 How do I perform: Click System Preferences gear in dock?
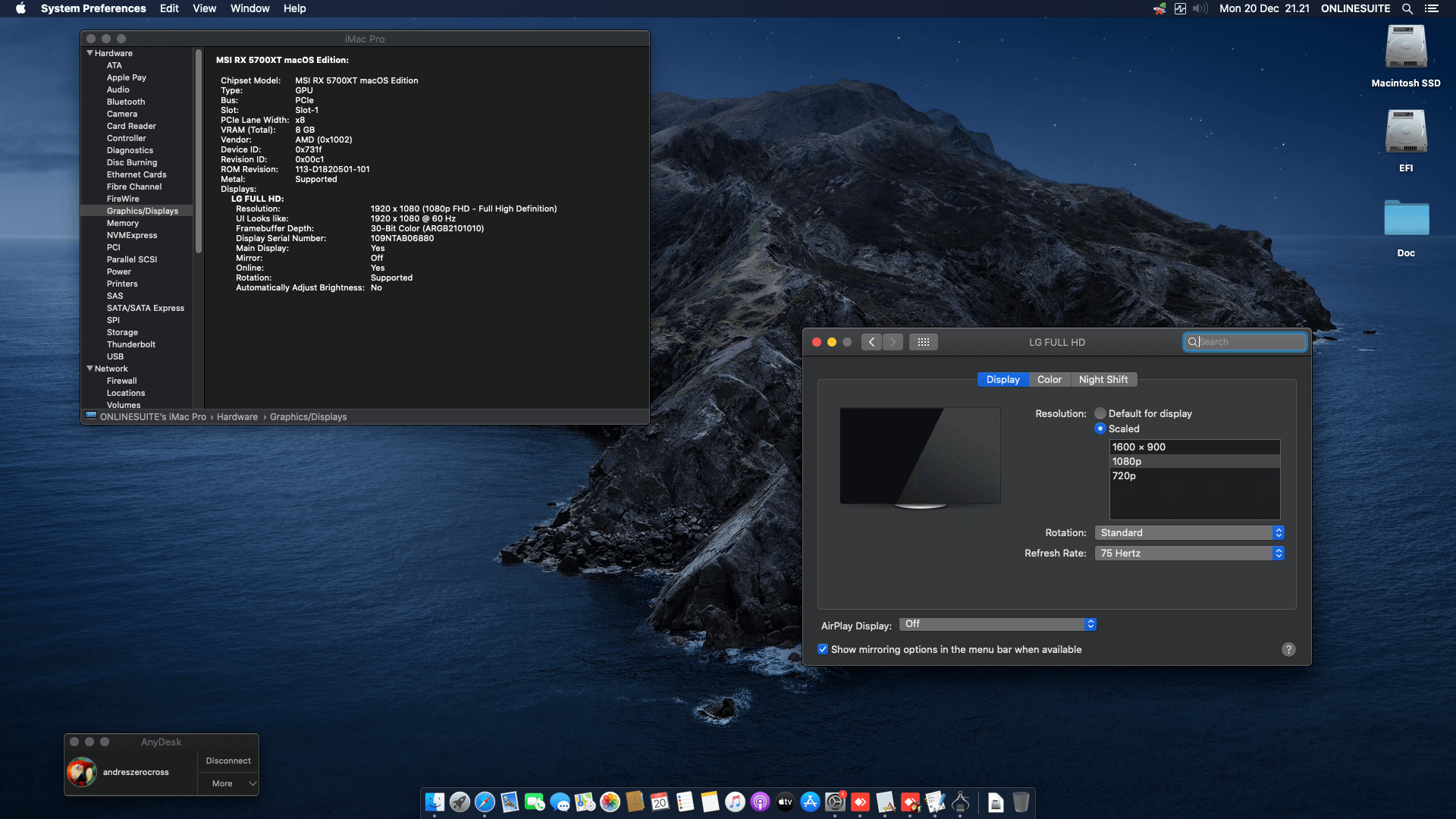(x=835, y=802)
